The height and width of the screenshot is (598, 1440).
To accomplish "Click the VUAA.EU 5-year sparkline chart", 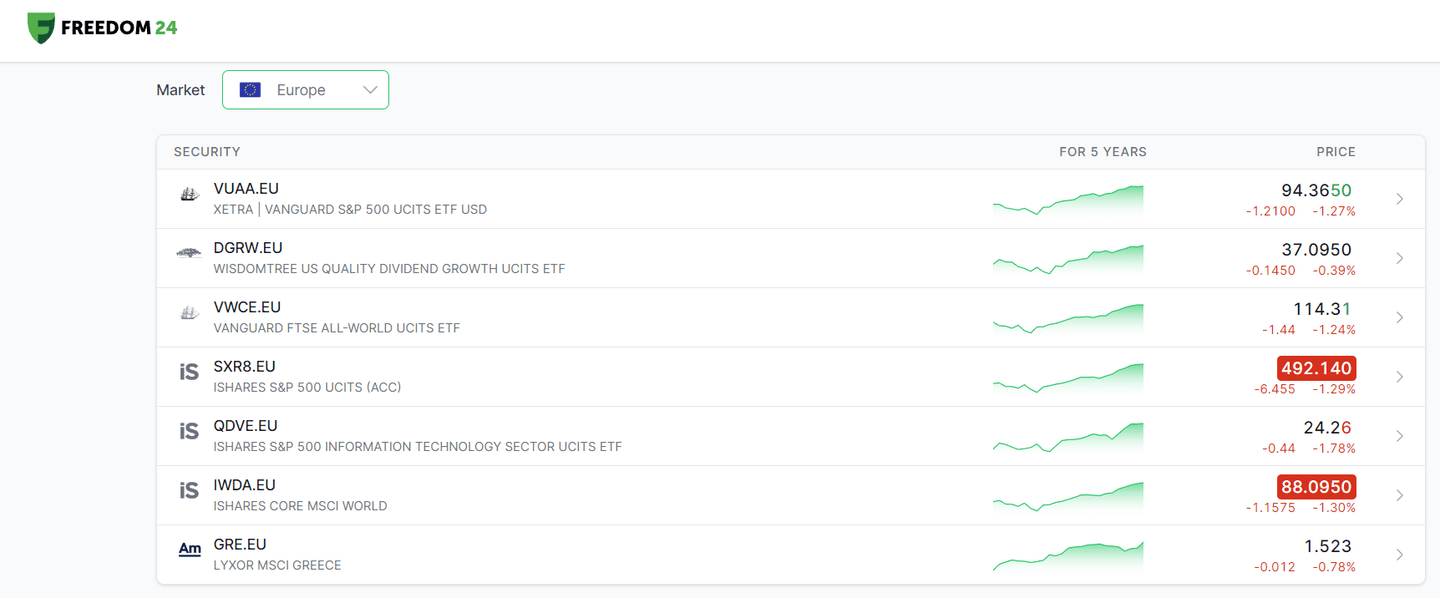I will pyautogui.click(x=1068, y=199).
